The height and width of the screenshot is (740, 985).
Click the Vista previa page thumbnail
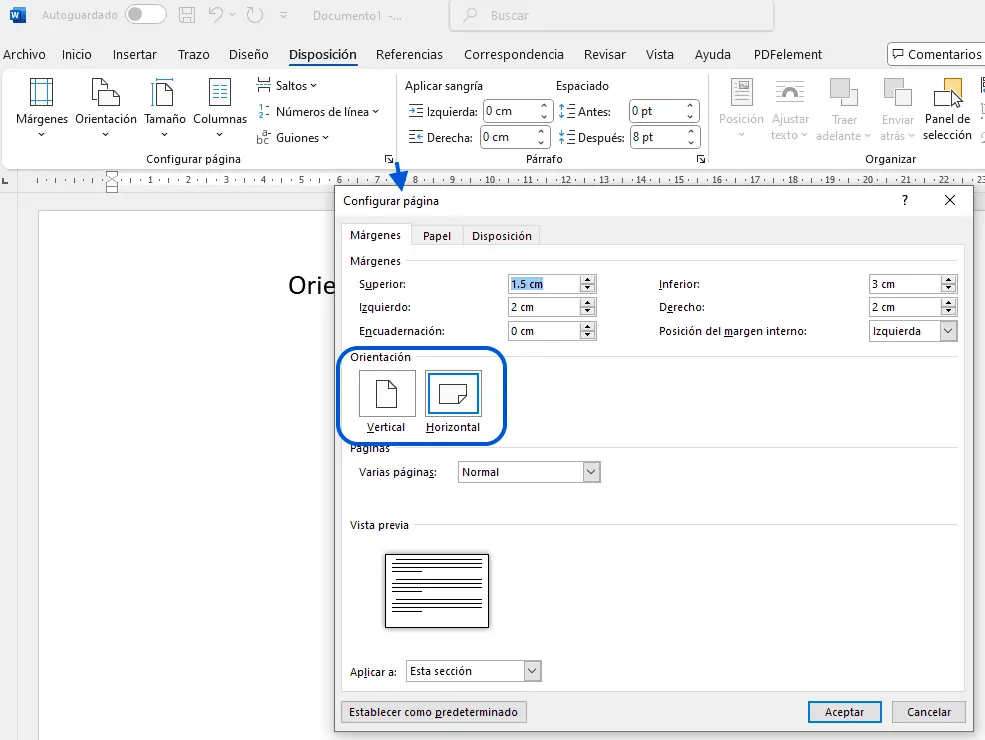click(x=437, y=590)
